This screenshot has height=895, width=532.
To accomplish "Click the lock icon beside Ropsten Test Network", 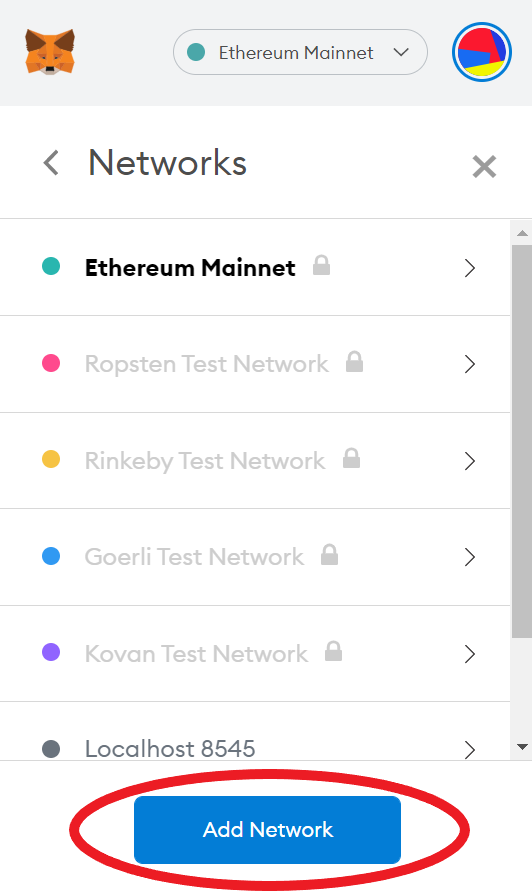I will 354,362.
